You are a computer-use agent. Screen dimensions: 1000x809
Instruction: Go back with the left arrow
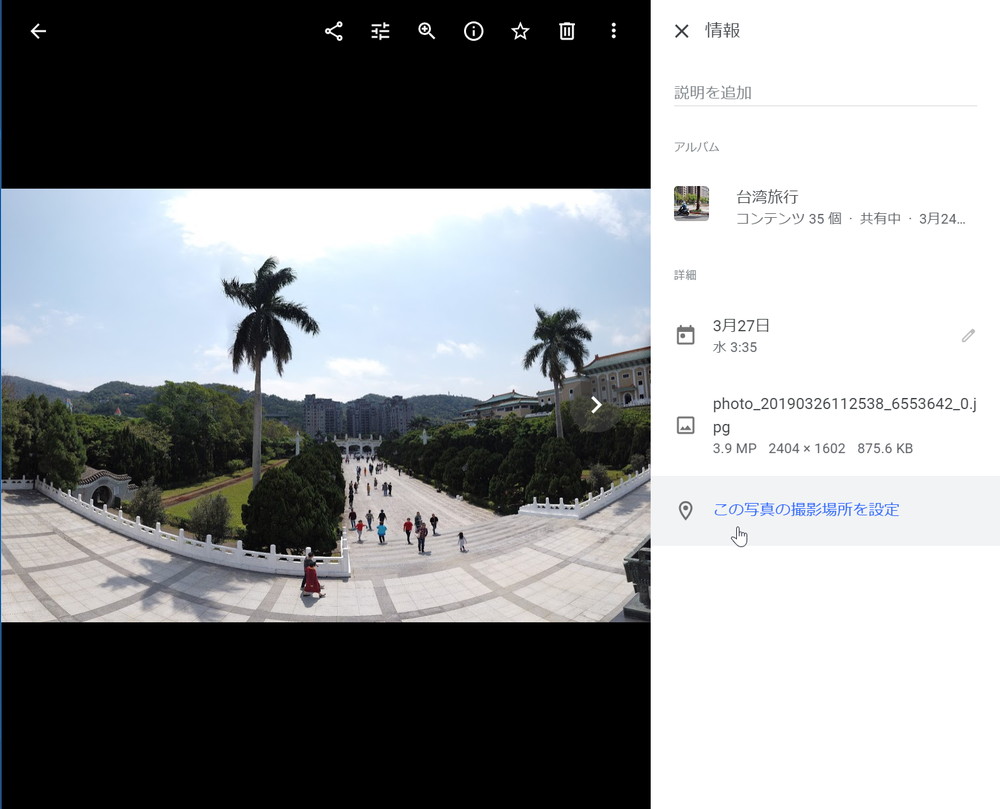[x=38, y=31]
